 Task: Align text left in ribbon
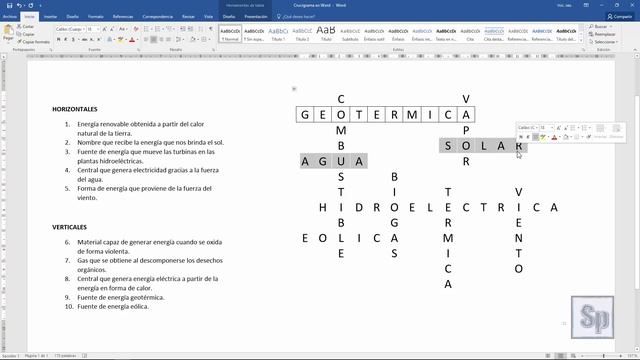146,40
